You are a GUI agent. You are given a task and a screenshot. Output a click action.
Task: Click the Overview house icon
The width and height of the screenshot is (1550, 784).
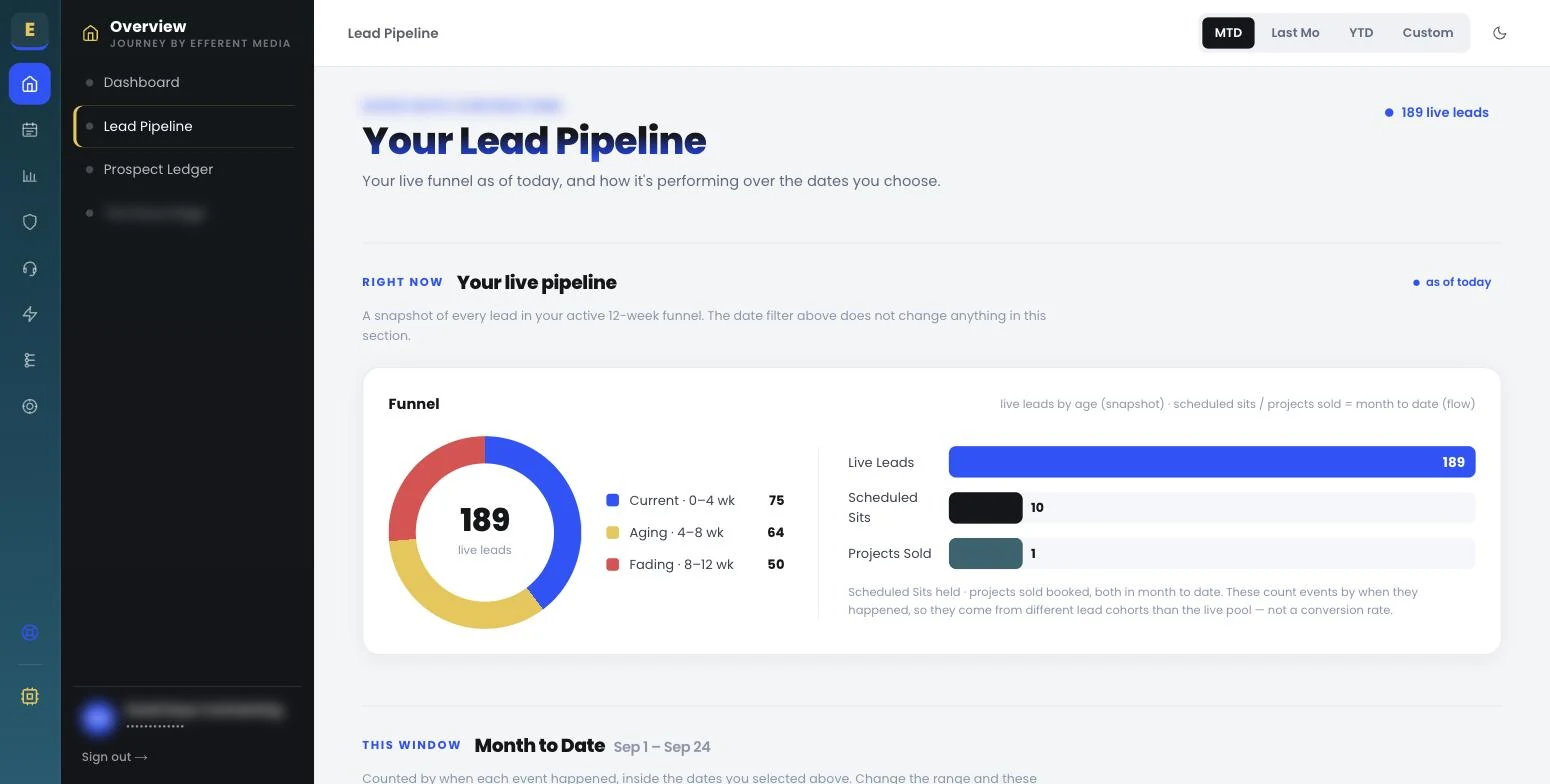point(90,33)
